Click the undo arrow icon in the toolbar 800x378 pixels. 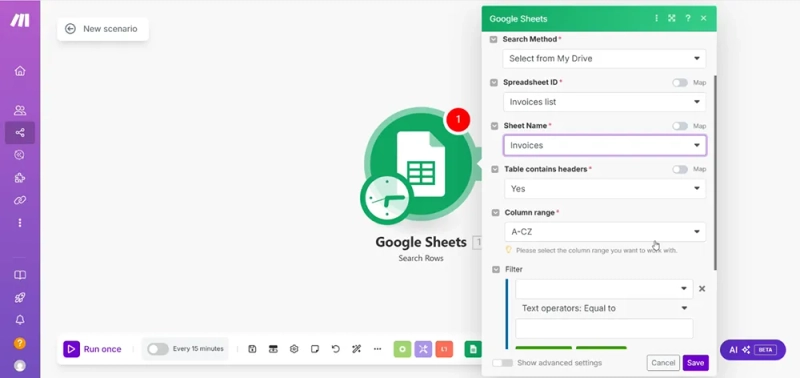(x=335, y=349)
